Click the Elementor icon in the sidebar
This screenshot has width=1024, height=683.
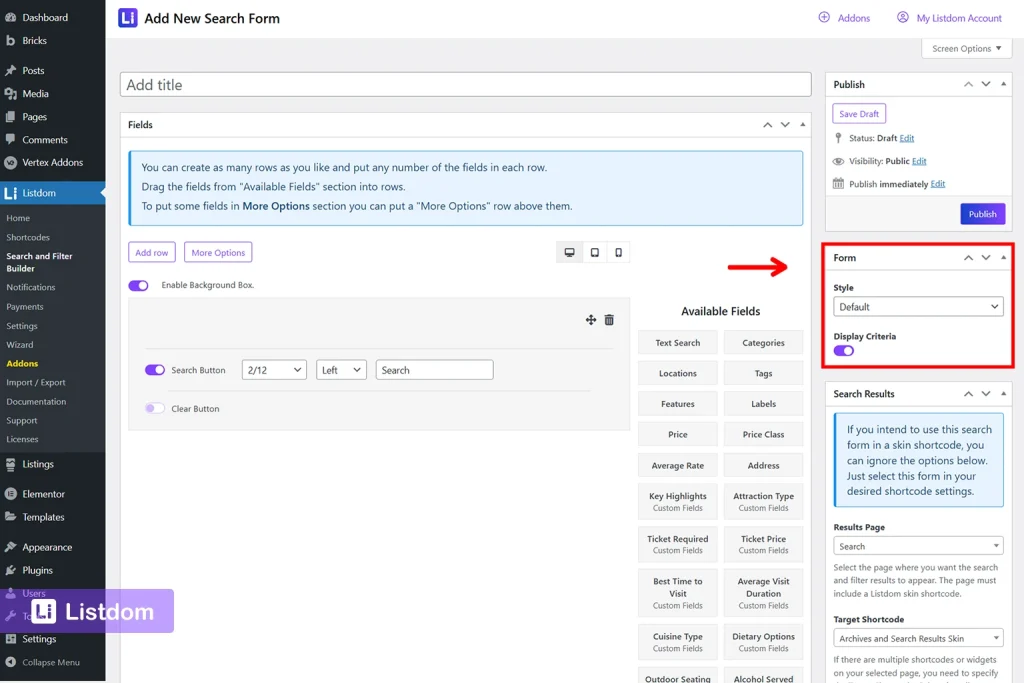[x=13, y=492]
